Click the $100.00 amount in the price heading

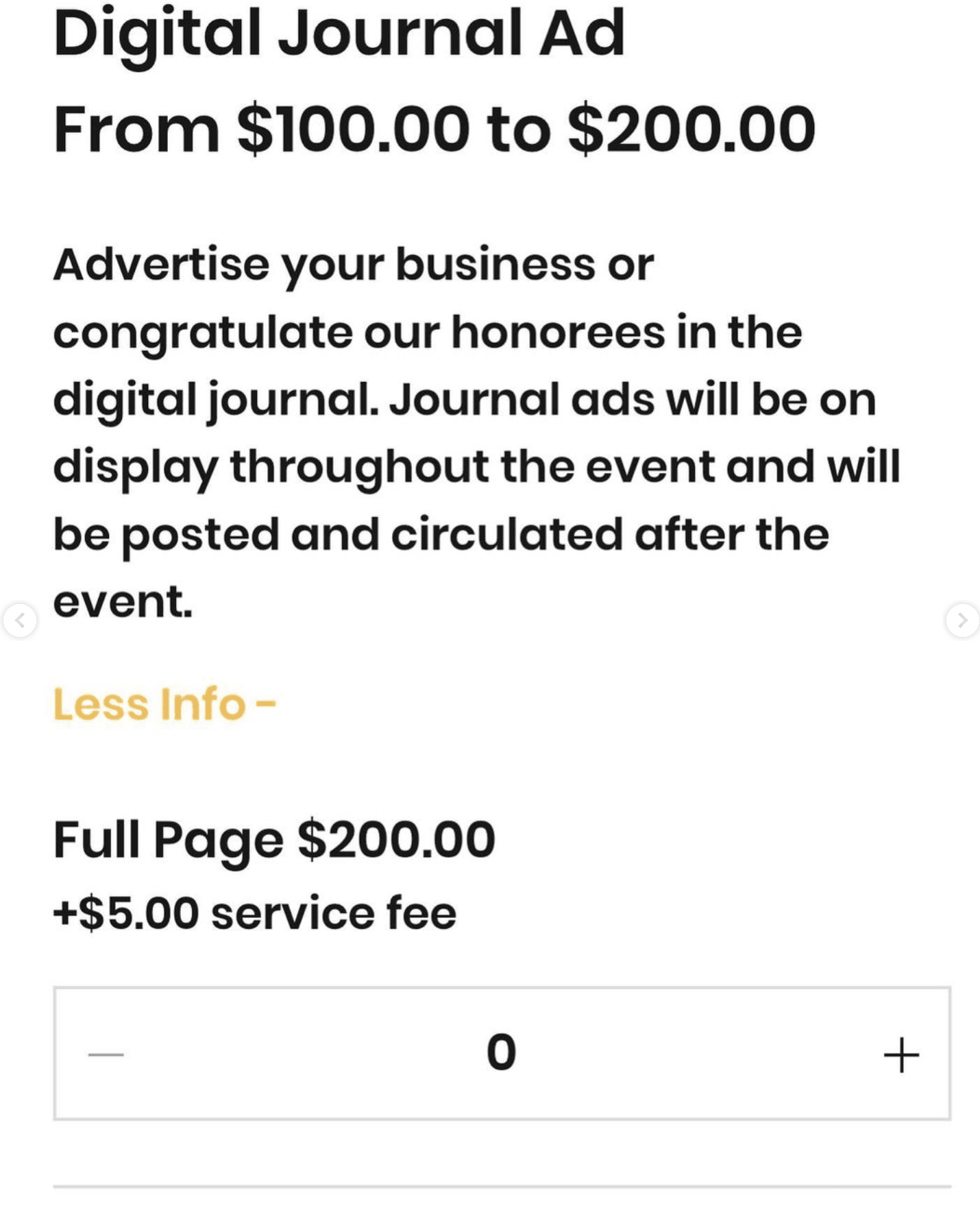click(354, 129)
